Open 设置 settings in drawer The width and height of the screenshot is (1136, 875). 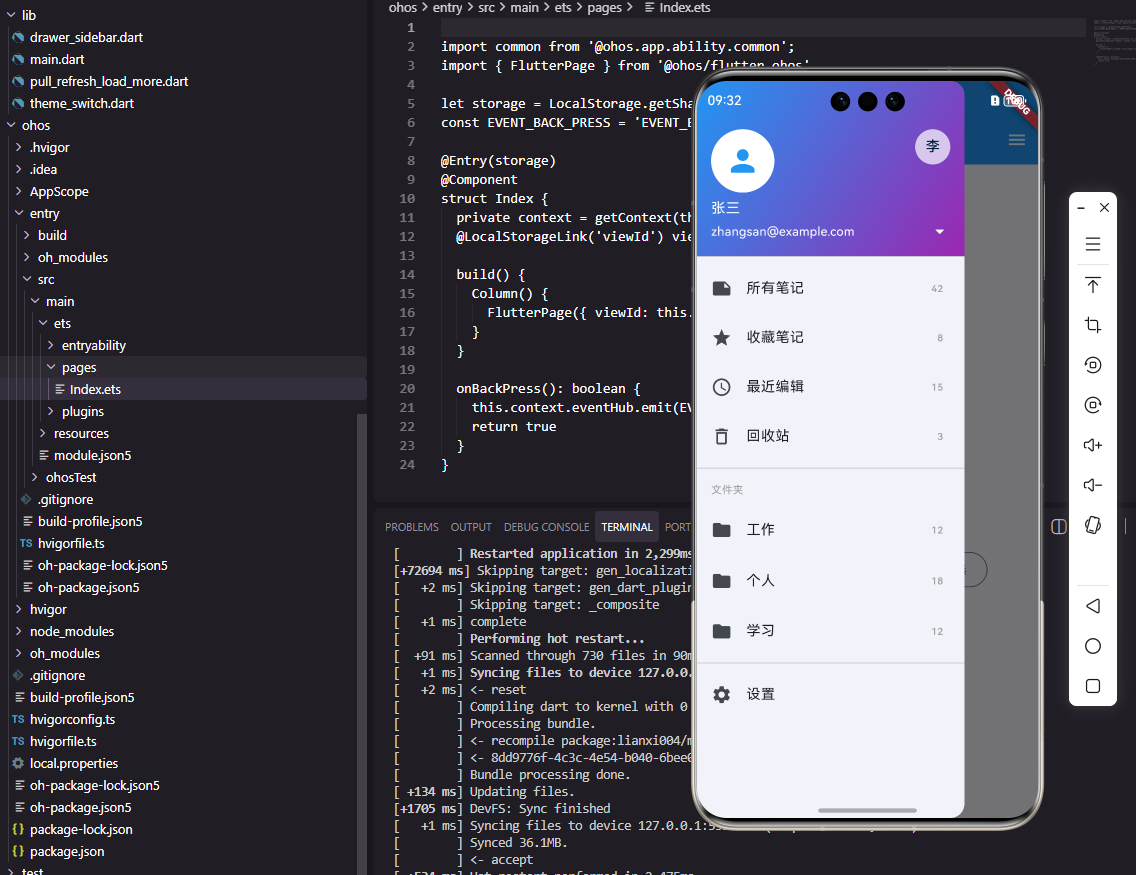point(830,695)
